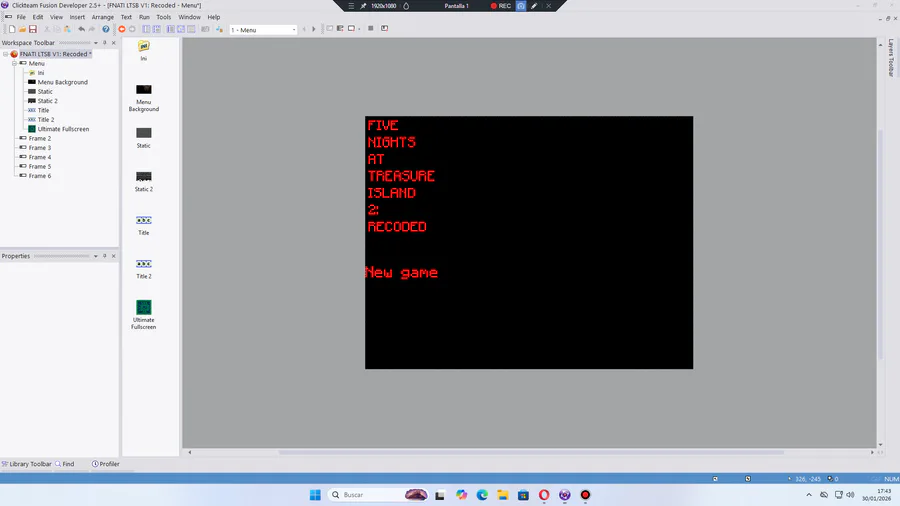Click the Windows Start button
The image size is (900, 506).
click(x=315, y=495)
